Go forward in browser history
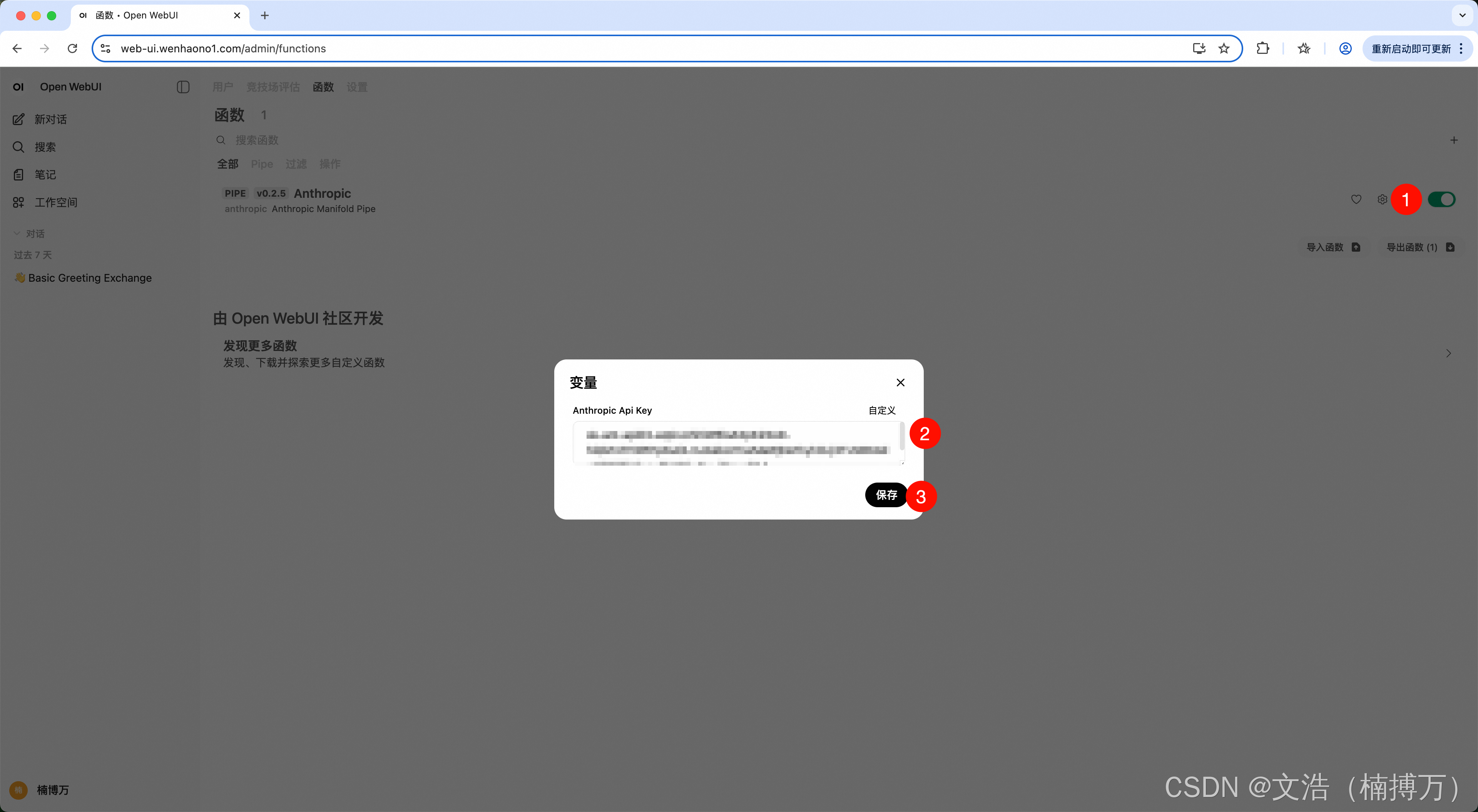 (x=45, y=49)
